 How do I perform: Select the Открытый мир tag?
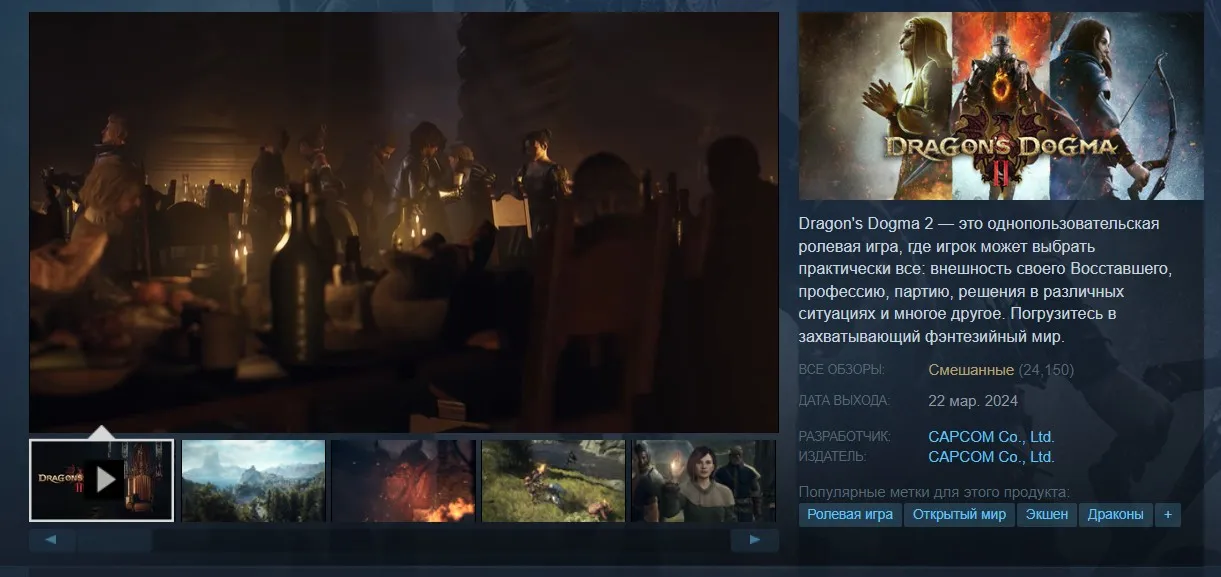point(959,515)
